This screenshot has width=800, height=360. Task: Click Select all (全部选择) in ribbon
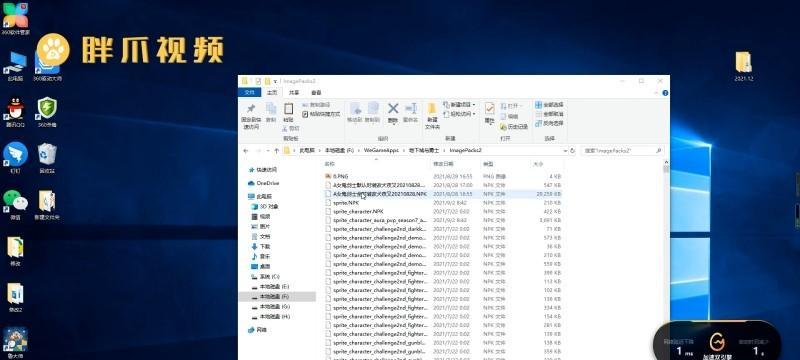pyautogui.click(x=549, y=105)
